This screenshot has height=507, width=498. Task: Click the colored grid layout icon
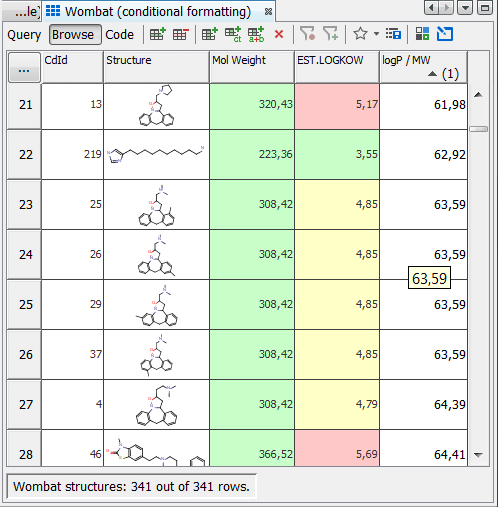(422, 34)
